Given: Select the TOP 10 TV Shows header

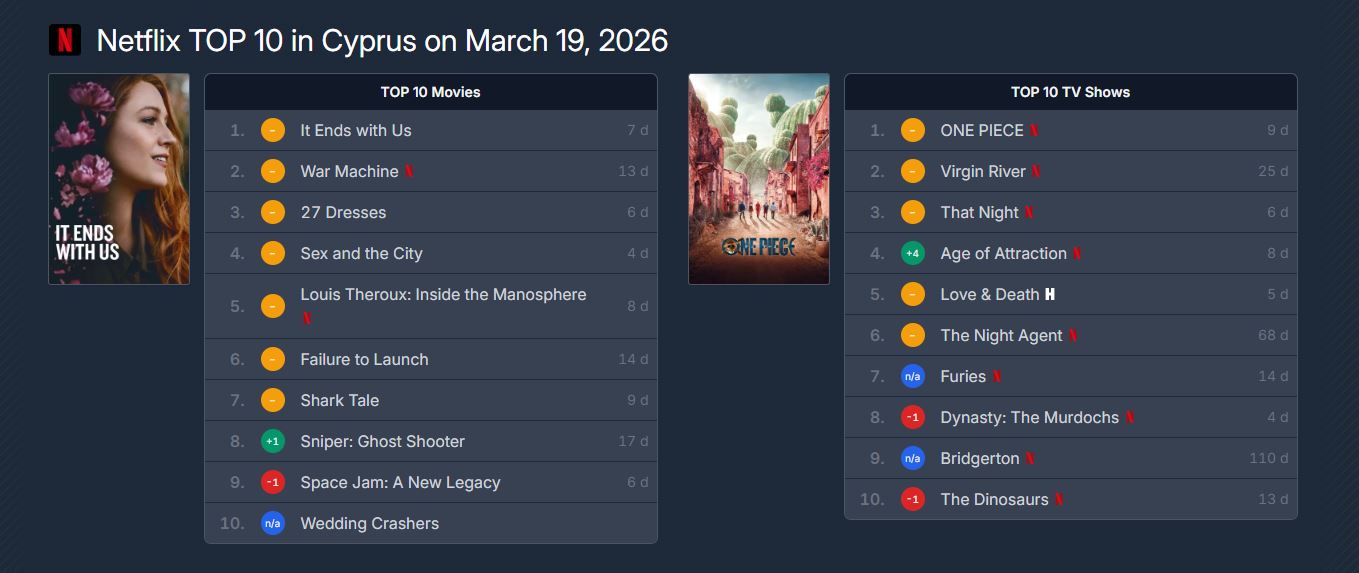Looking at the screenshot, I should click(x=1070, y=92).
